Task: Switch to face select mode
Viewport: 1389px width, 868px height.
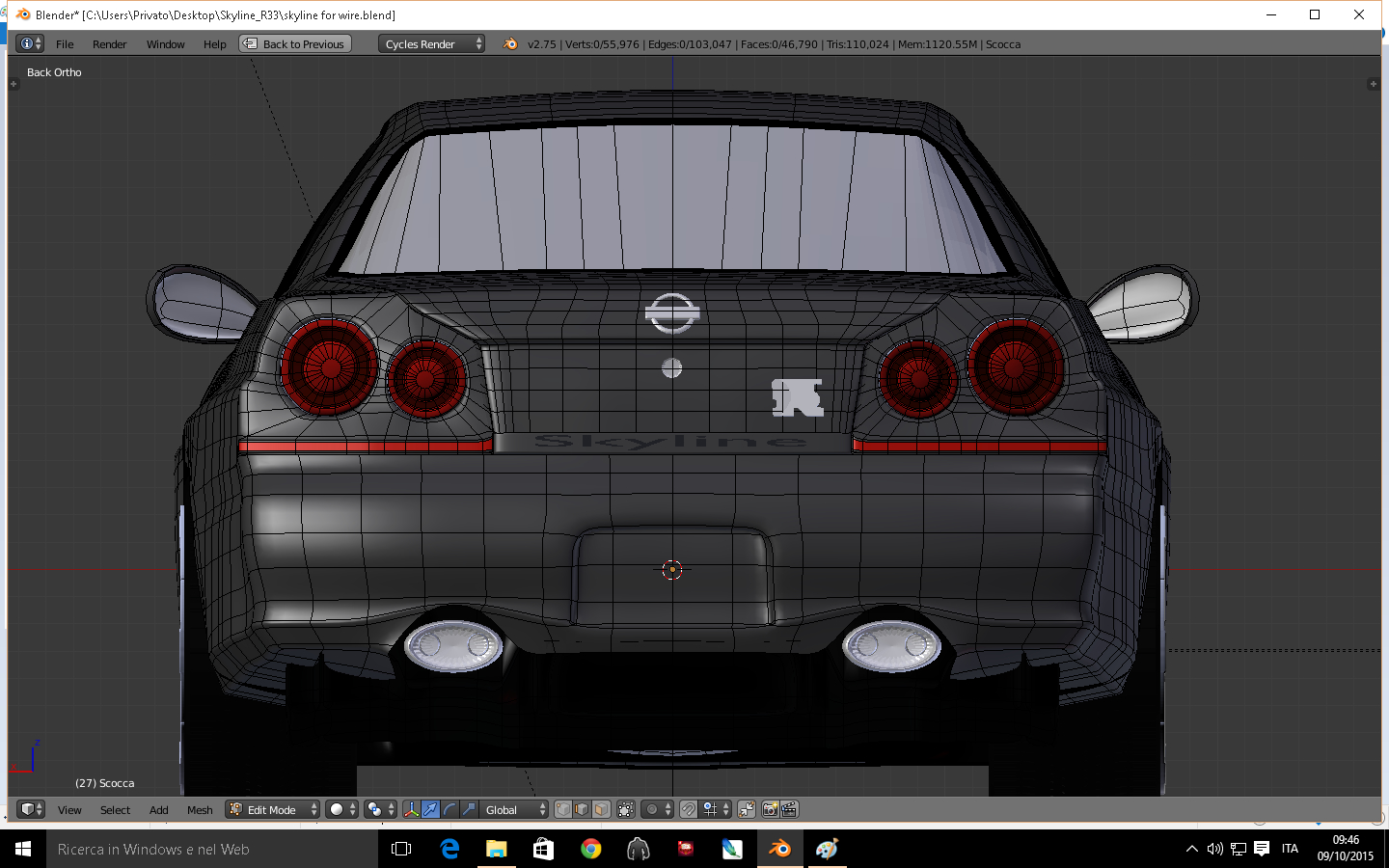Action: [601, 809]
